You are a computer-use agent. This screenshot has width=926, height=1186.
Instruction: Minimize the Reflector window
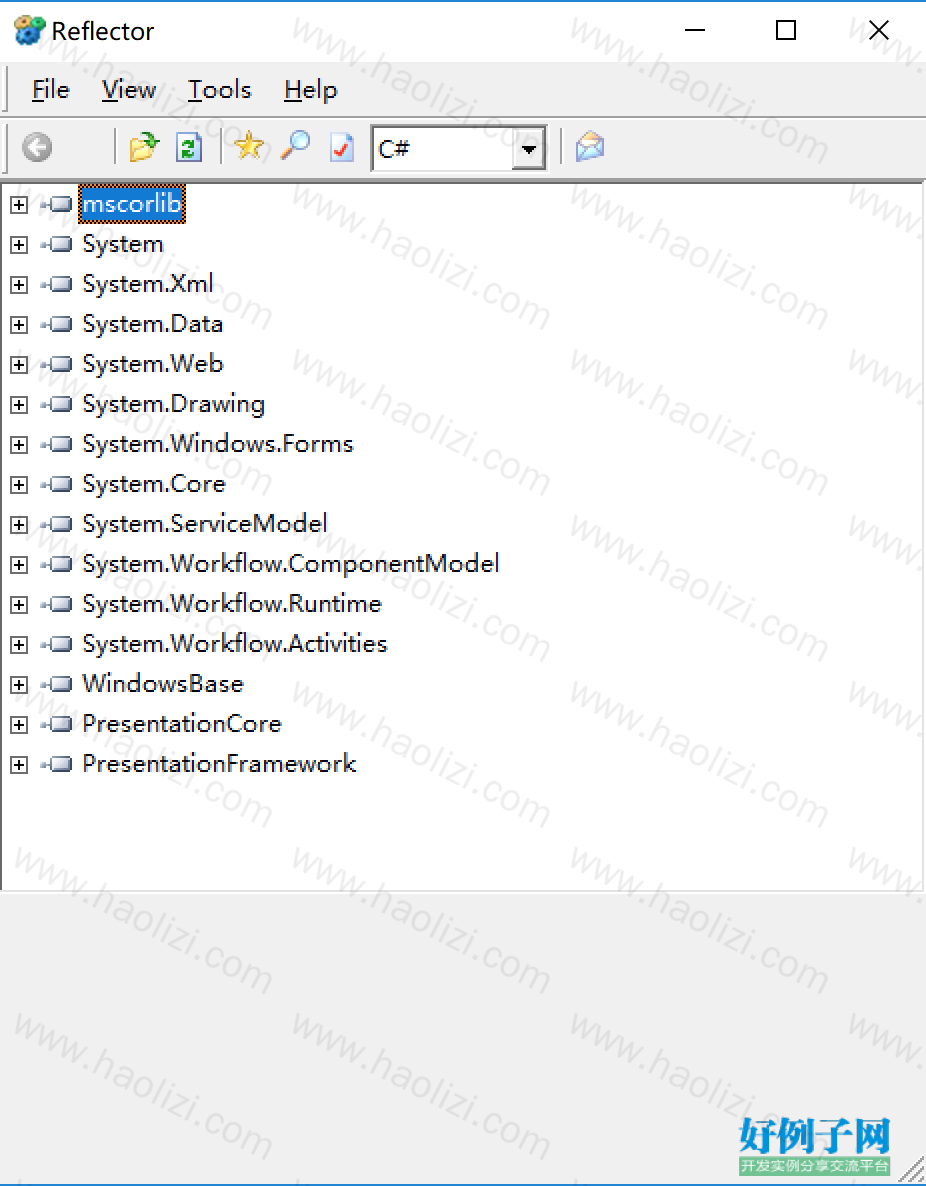tap(694, 30)
